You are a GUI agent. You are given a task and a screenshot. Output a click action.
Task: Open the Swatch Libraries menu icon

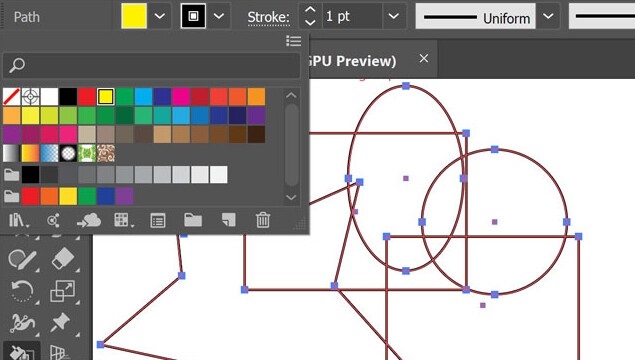click(18, 221)
